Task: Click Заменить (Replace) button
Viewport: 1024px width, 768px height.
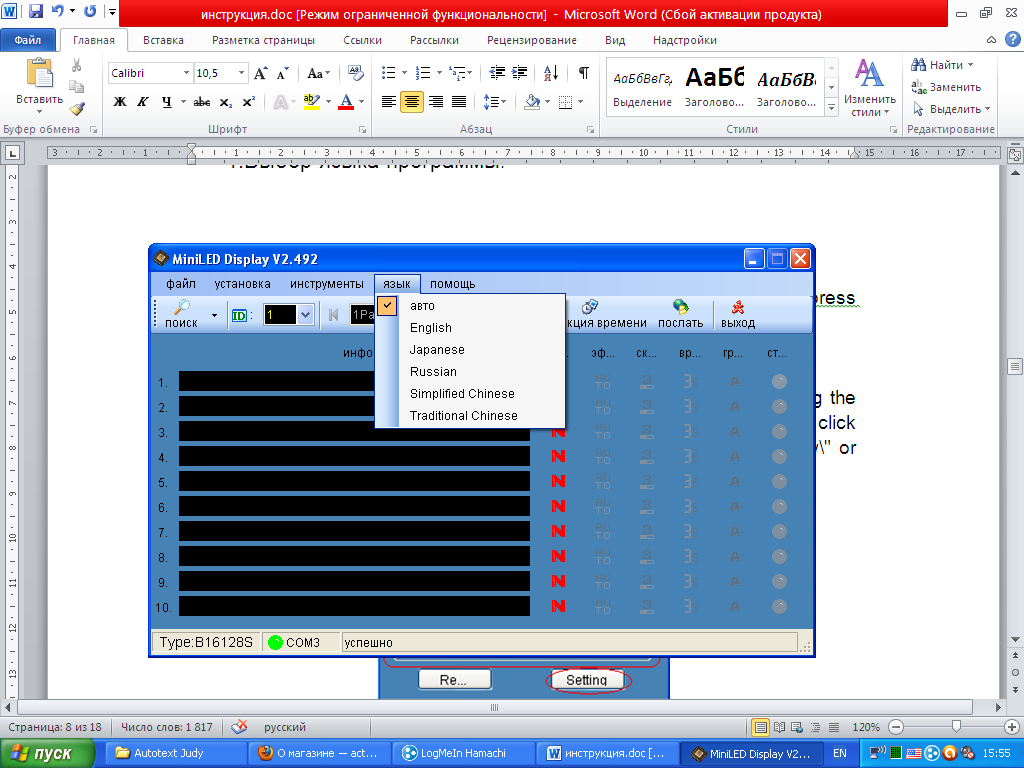Action: pos(946,87)
